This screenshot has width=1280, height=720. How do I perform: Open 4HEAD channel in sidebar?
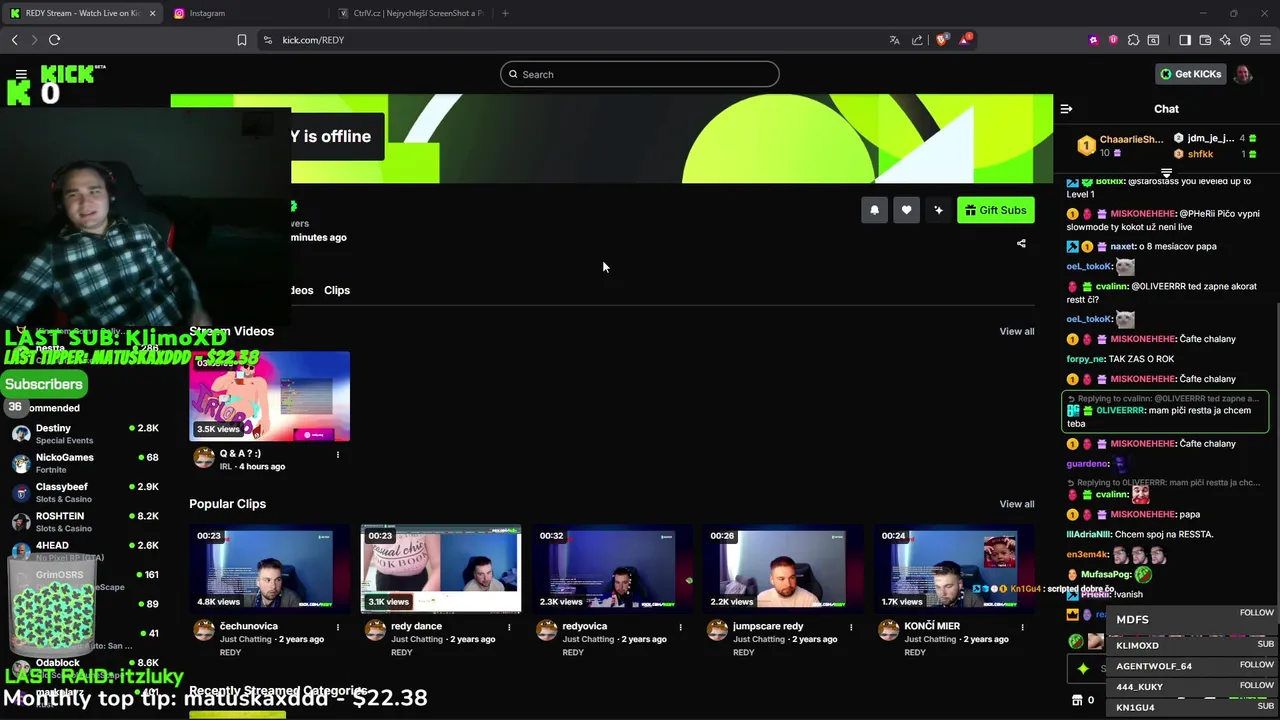85,551
